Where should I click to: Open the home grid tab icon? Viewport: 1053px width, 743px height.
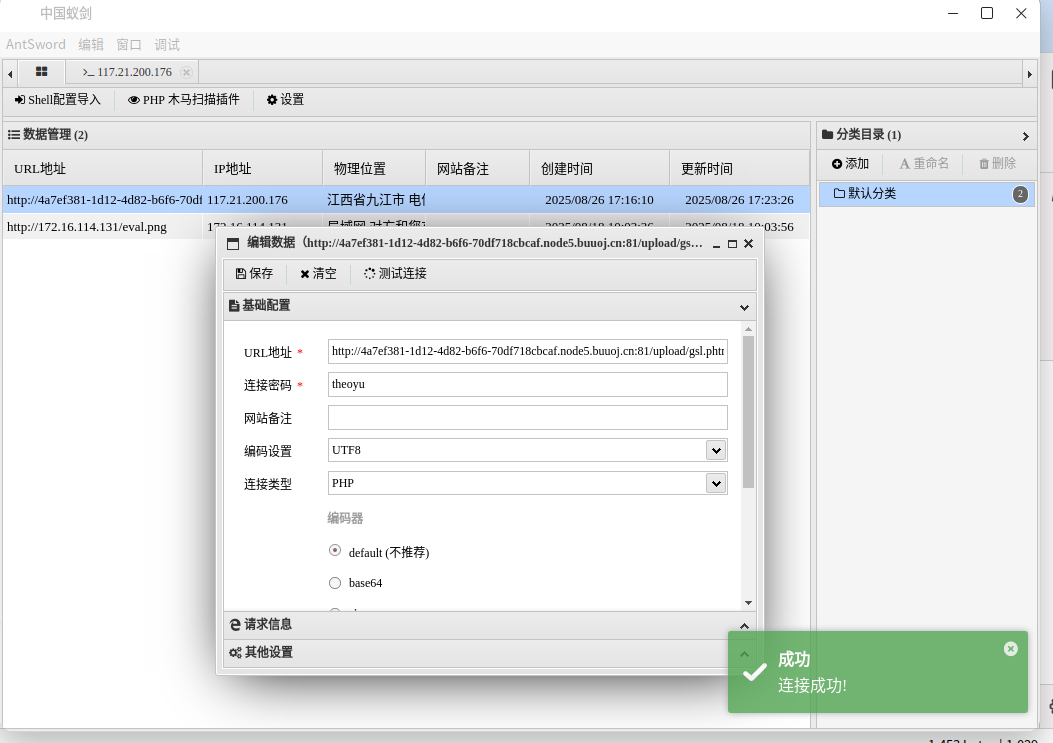42,71
